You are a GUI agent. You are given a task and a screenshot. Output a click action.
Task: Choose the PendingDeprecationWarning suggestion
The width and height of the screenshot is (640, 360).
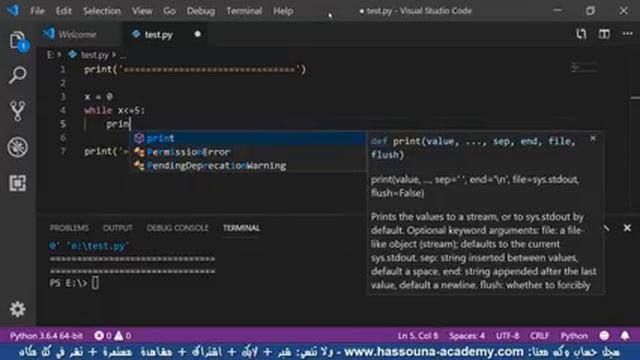point(248,166)
